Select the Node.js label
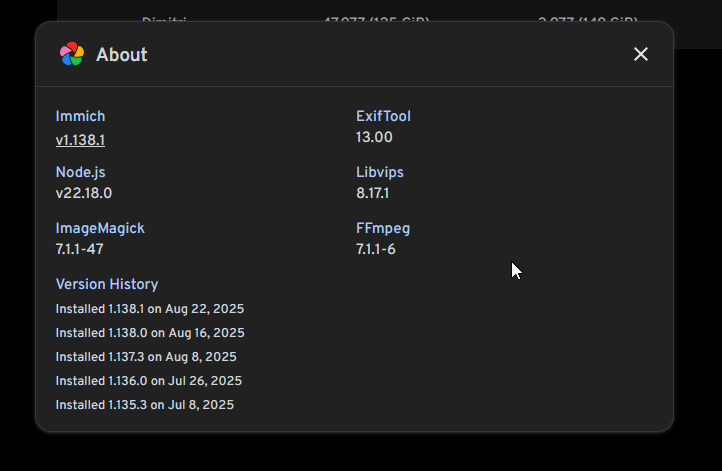 [x=81, y=172]
